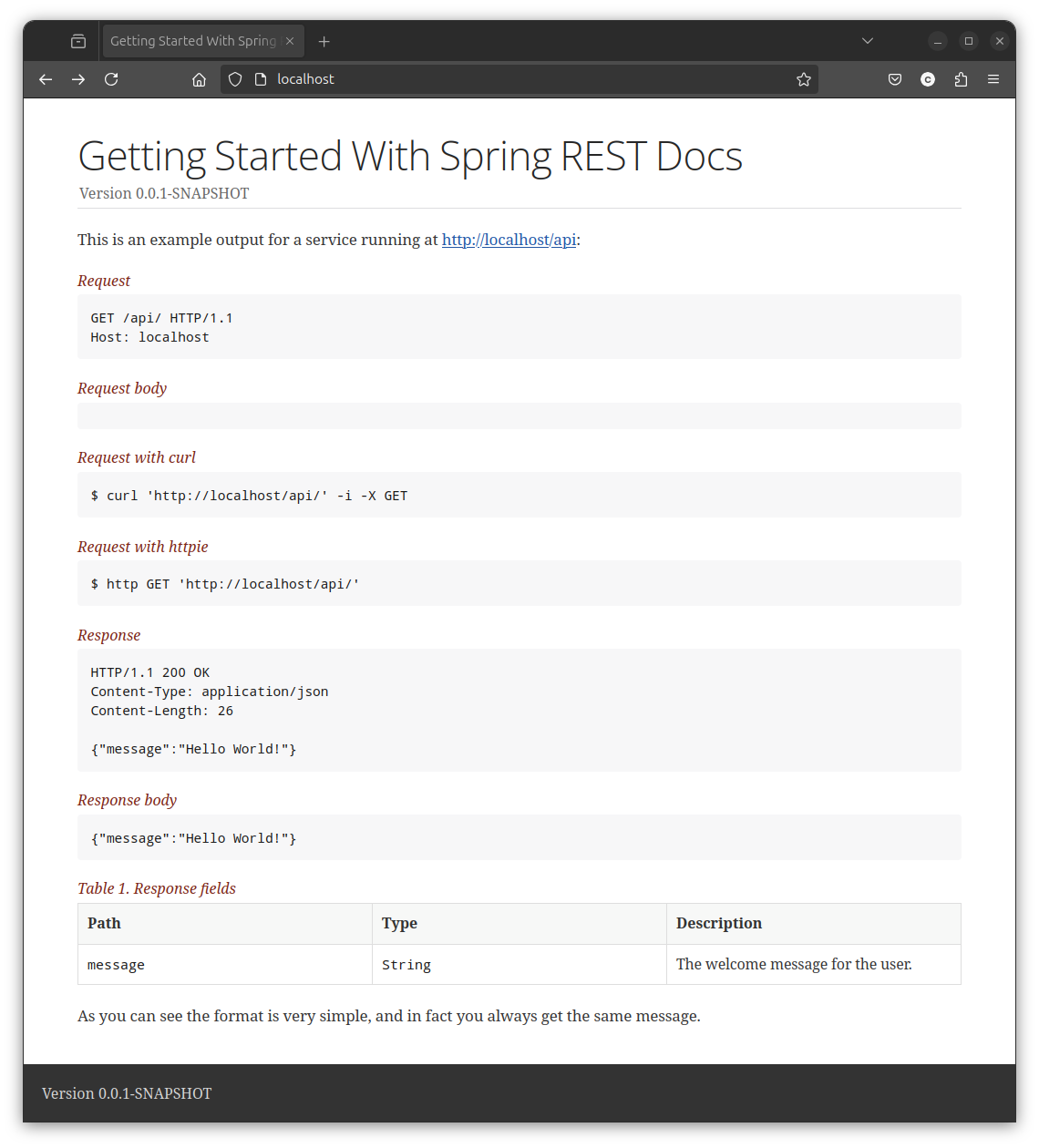Open Firefox View recent browsing
This screenshot has width=1039, height=1148.
(x=78, y=41)
